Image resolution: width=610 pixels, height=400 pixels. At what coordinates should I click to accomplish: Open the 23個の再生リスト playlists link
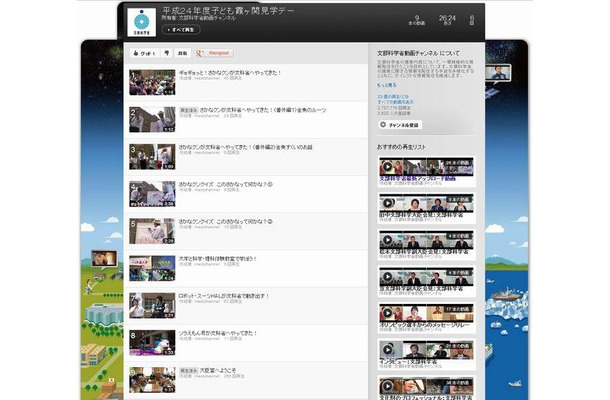coord(393,96)
